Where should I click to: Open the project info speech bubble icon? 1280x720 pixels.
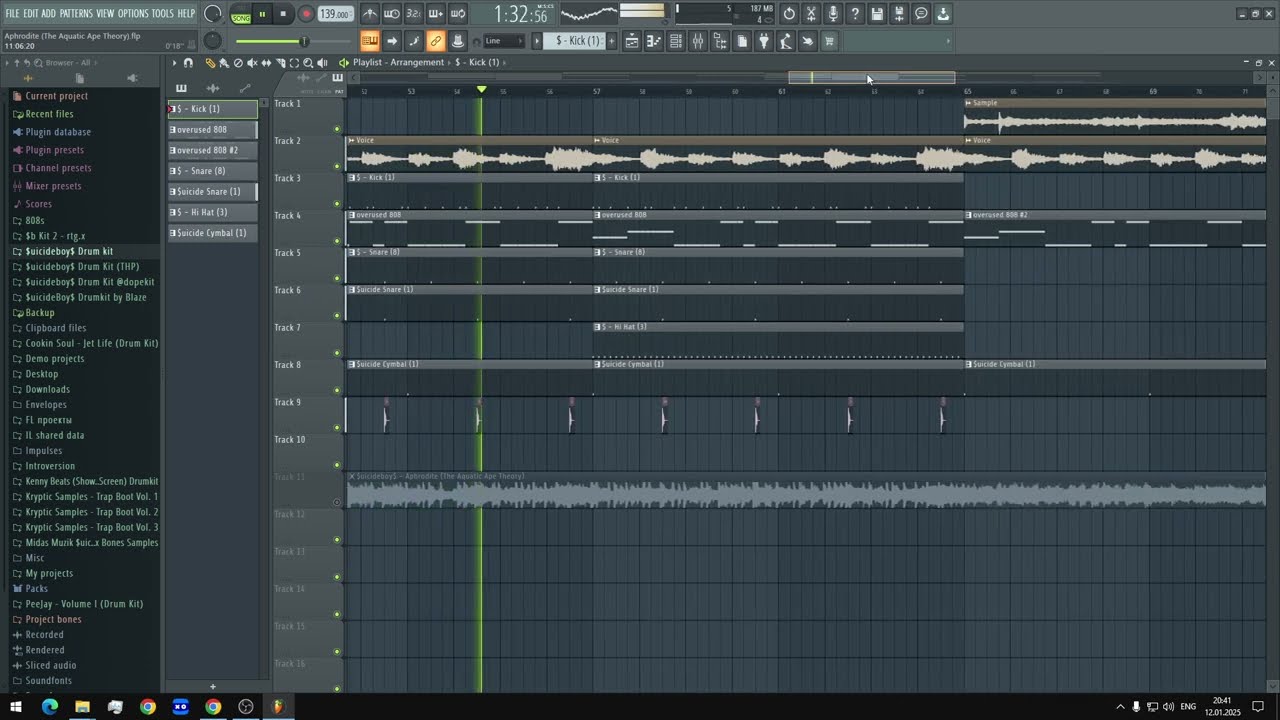921,14
